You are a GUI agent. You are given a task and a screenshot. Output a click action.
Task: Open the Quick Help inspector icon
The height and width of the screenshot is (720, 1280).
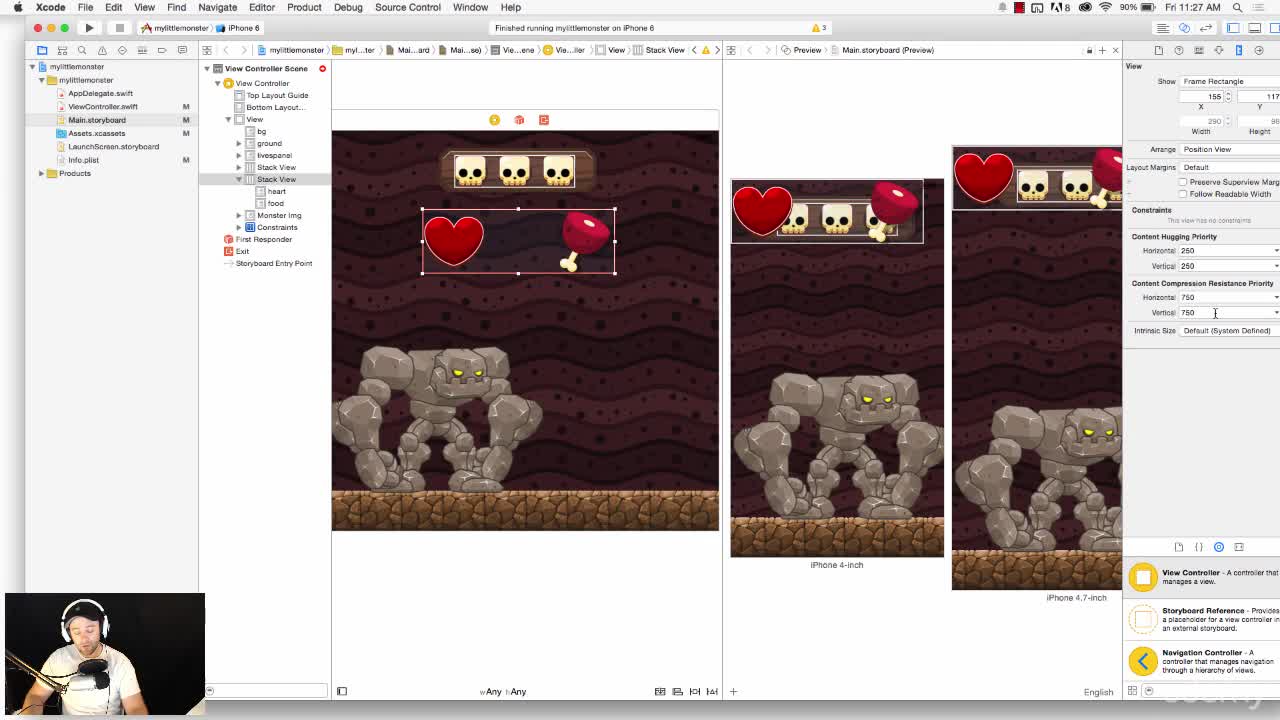click(1179, 50)
